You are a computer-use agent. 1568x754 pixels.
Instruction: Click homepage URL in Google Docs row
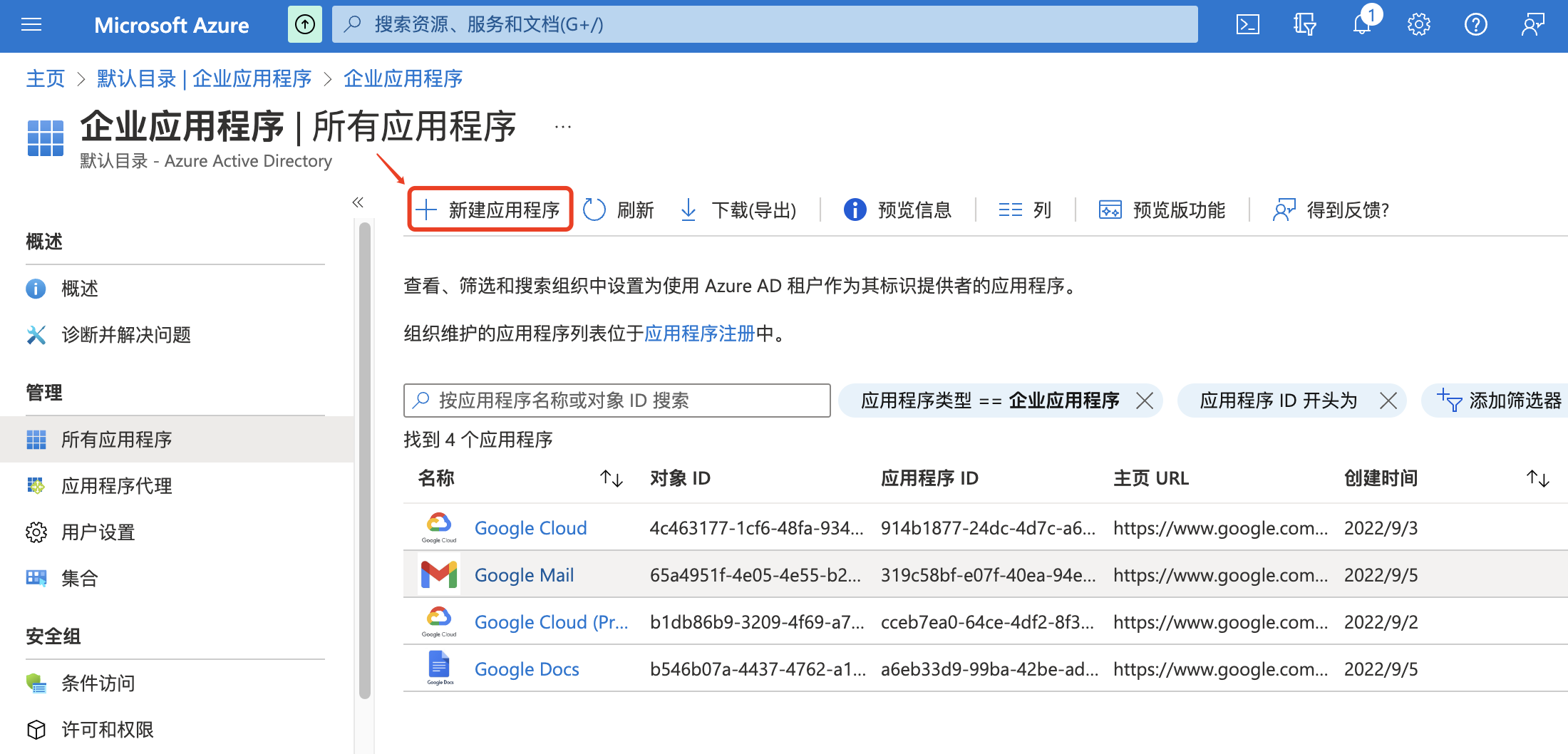1221,669
